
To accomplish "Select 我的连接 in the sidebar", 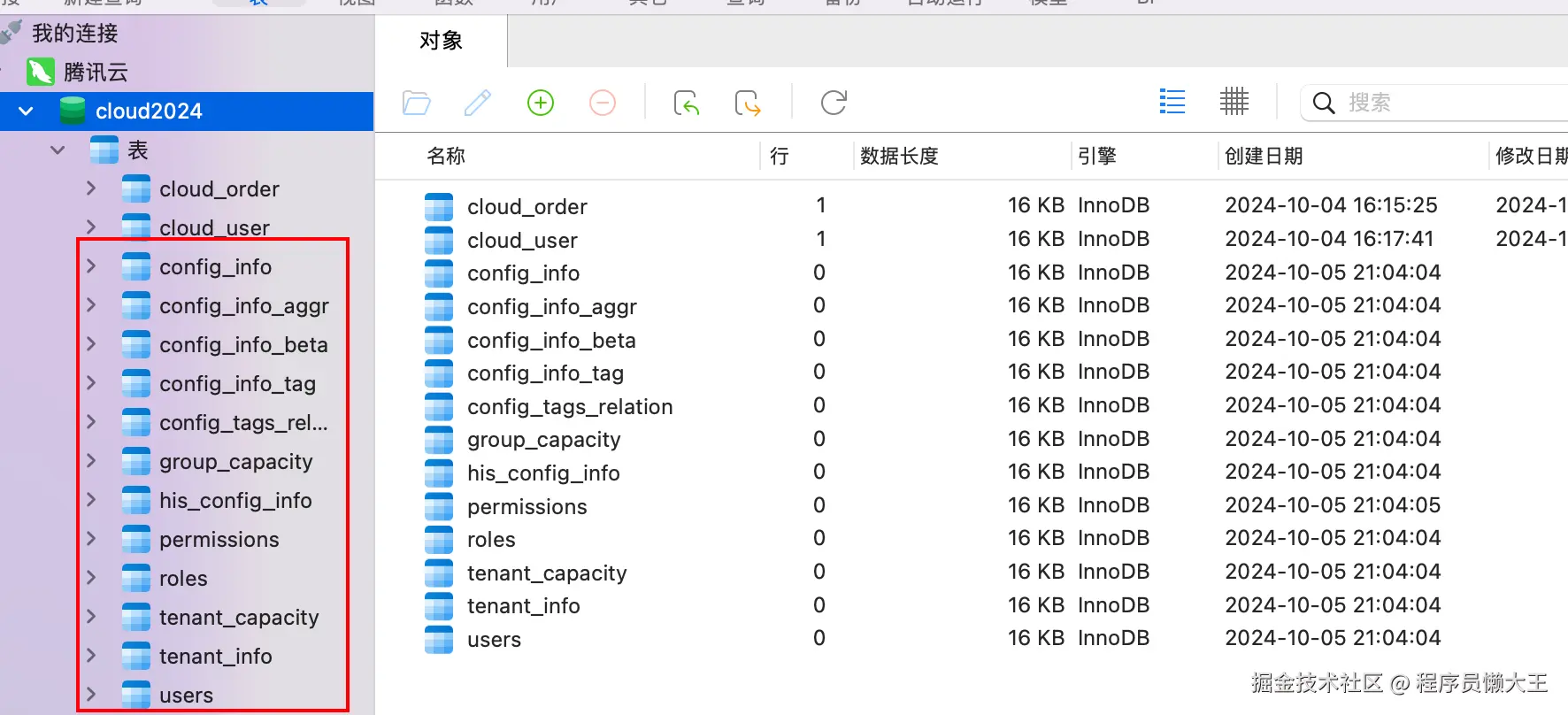I will click(75, 34).
